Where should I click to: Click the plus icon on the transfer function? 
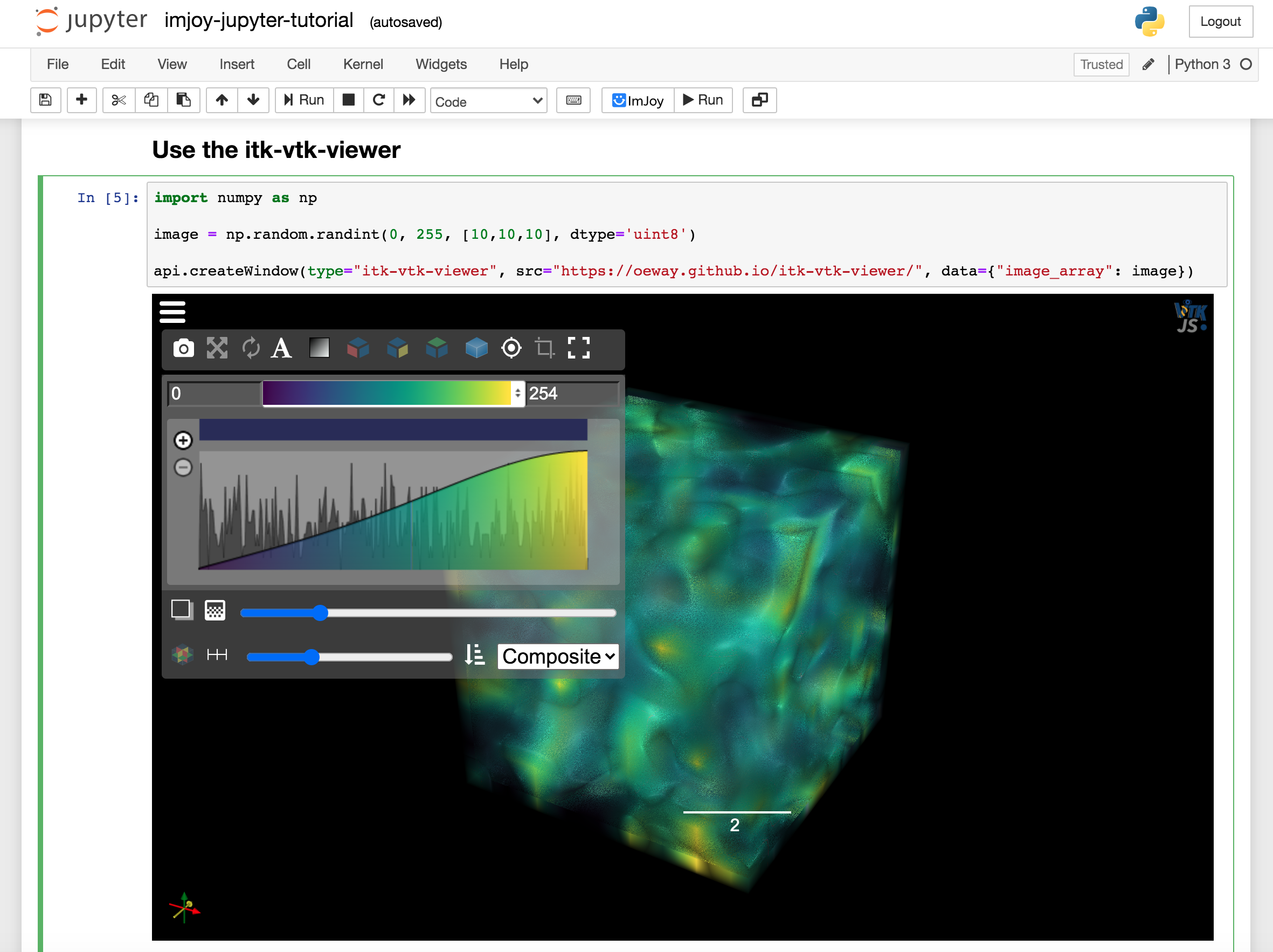click(x=183, y=440)
